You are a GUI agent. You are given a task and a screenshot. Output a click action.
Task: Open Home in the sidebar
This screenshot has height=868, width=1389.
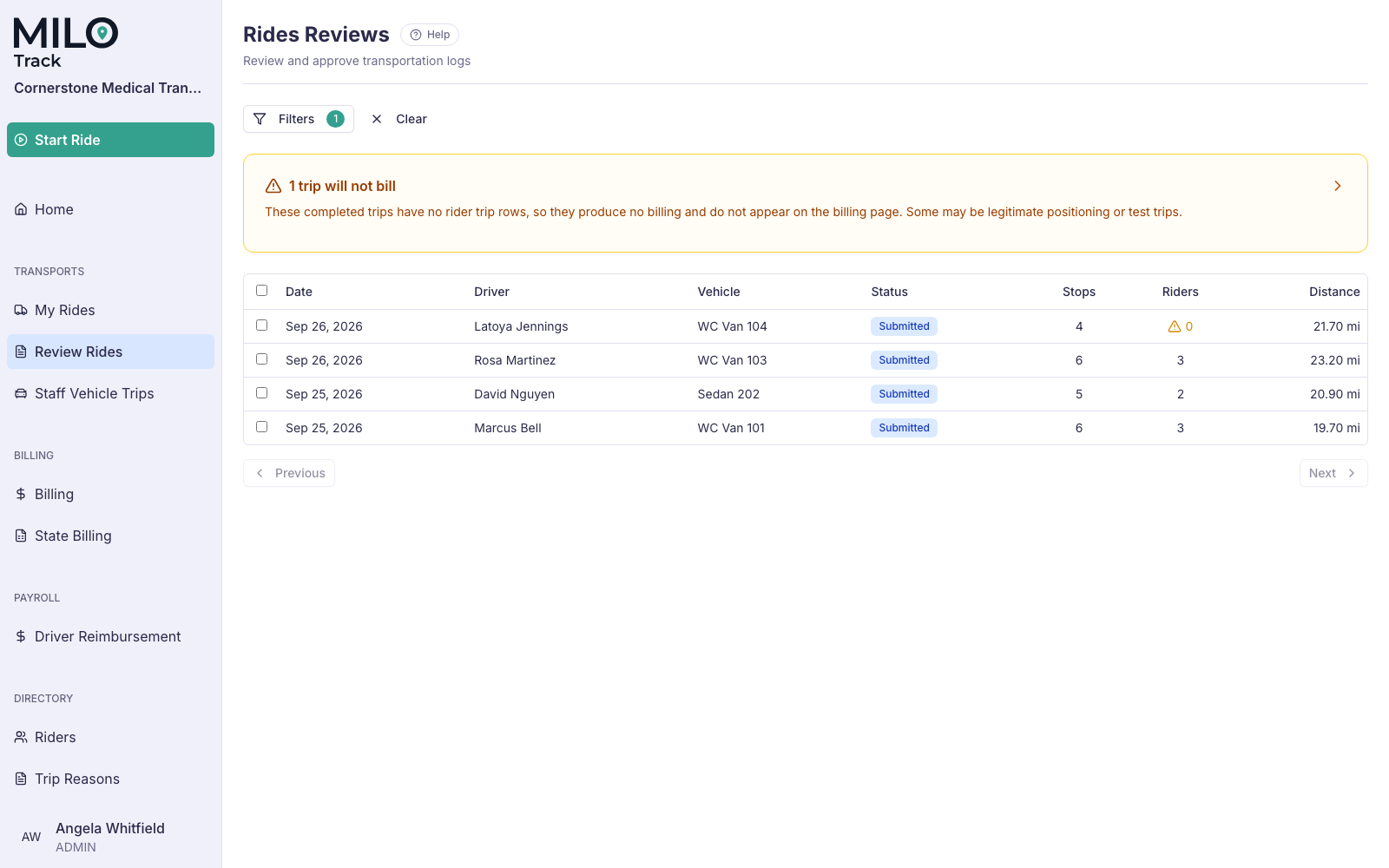[x=110, y=209]
